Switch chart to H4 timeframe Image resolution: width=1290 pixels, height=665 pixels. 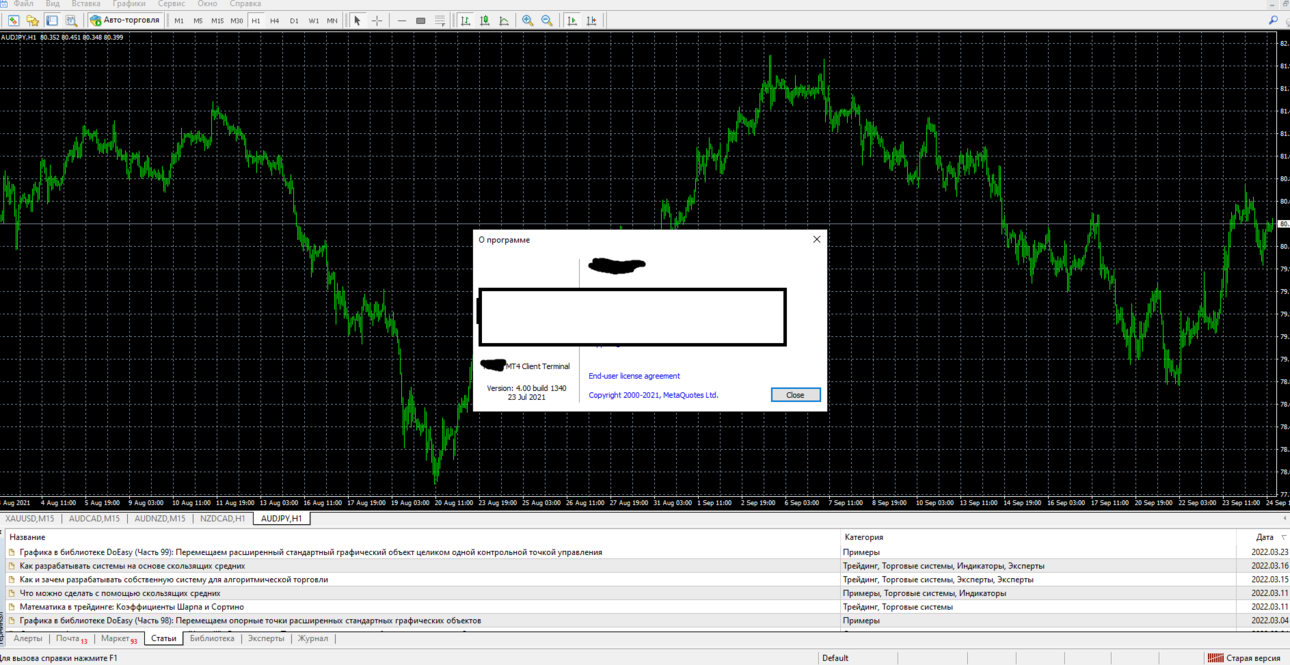point(275,20)
